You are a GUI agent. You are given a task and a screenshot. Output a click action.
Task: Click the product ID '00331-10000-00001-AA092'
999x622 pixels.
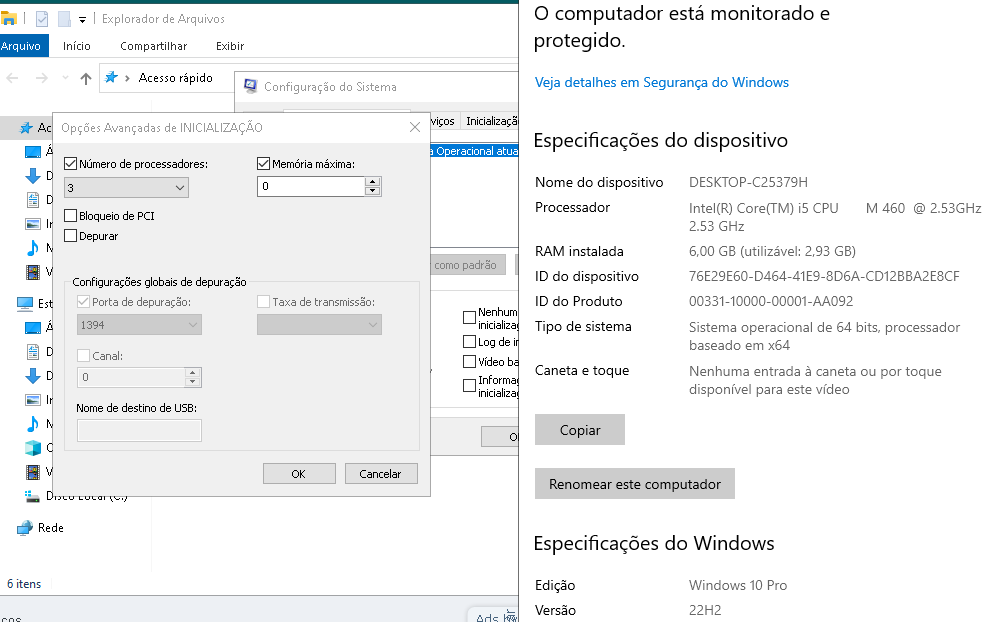click(x=771, y=301)
